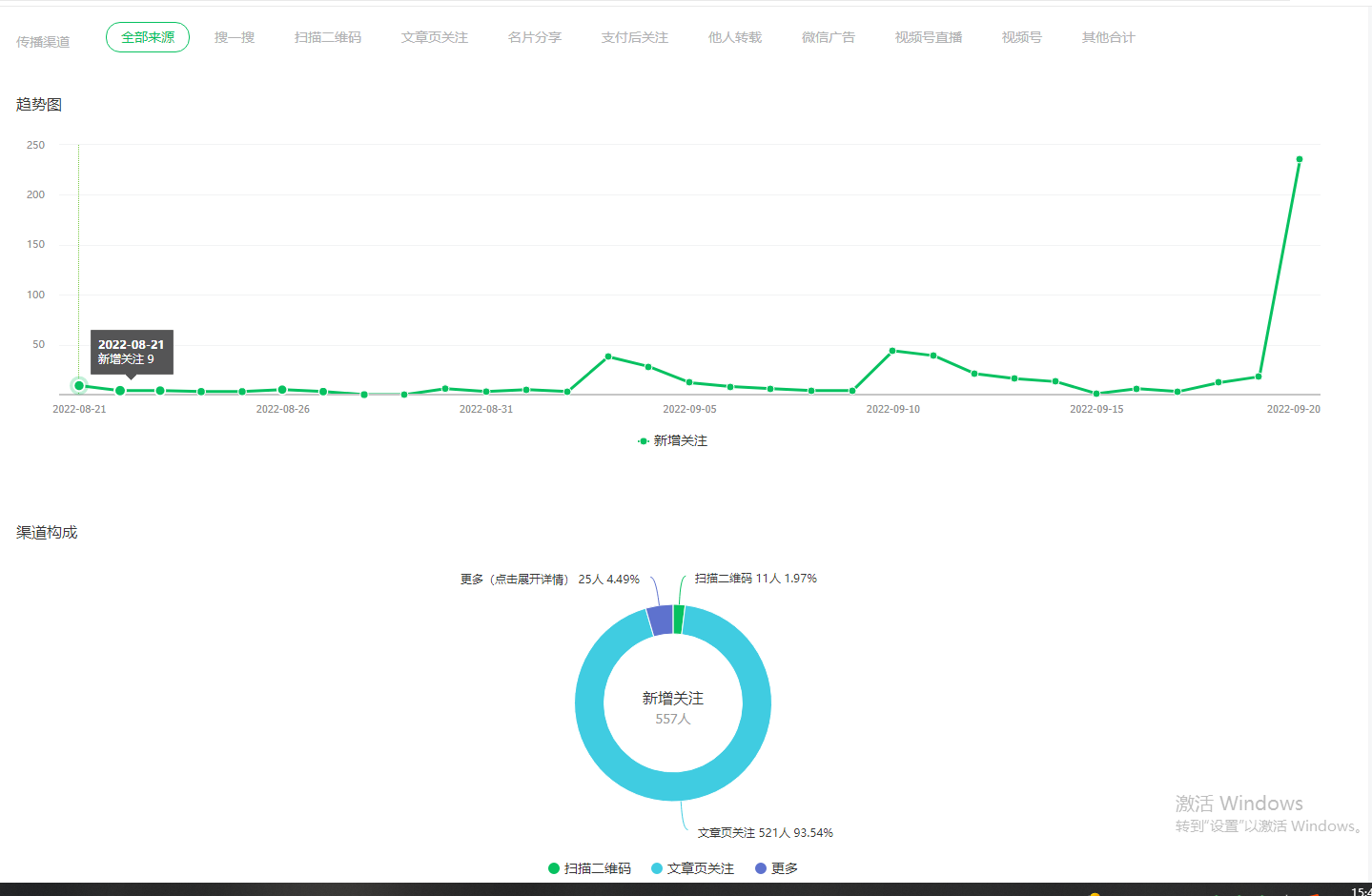This screenshot has height=896, width=1372.
Task: Click the 文章页关注 521人 donut label
Action: tap(765, 833)
